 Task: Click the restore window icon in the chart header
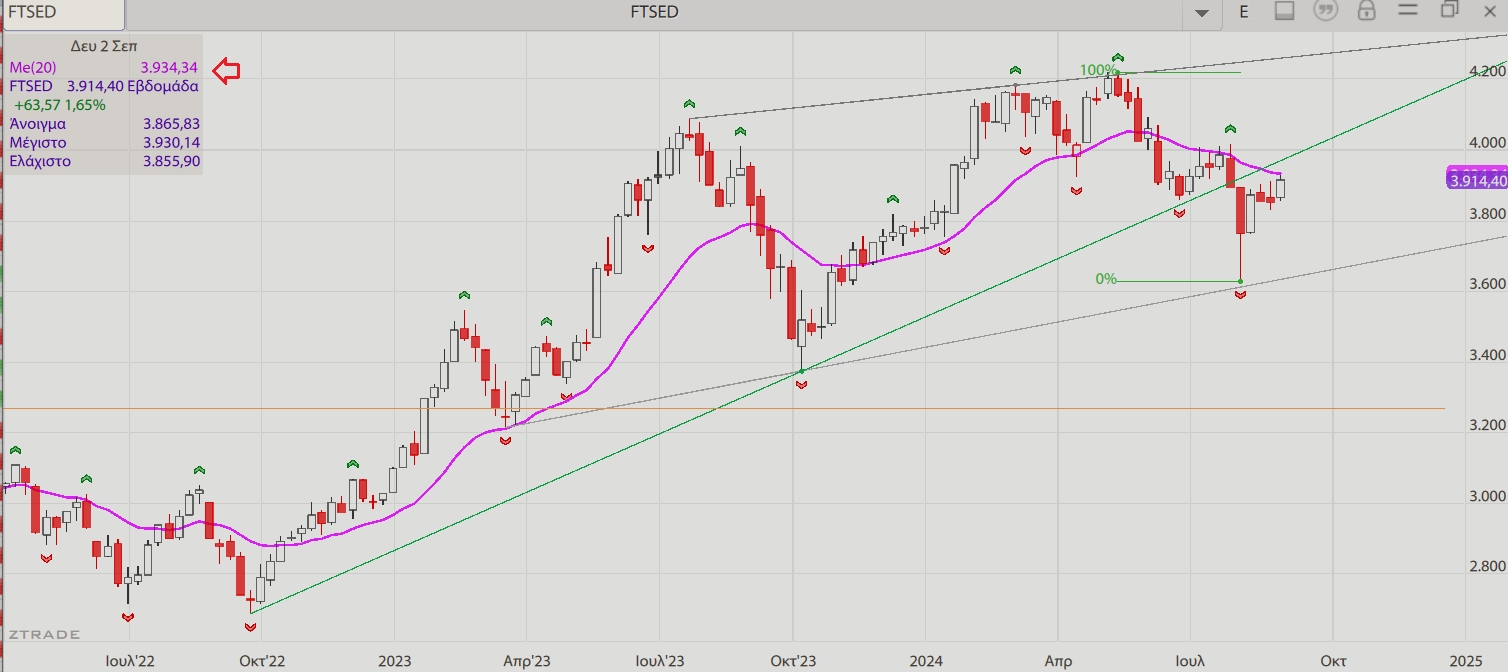(x=1450, y=10)
